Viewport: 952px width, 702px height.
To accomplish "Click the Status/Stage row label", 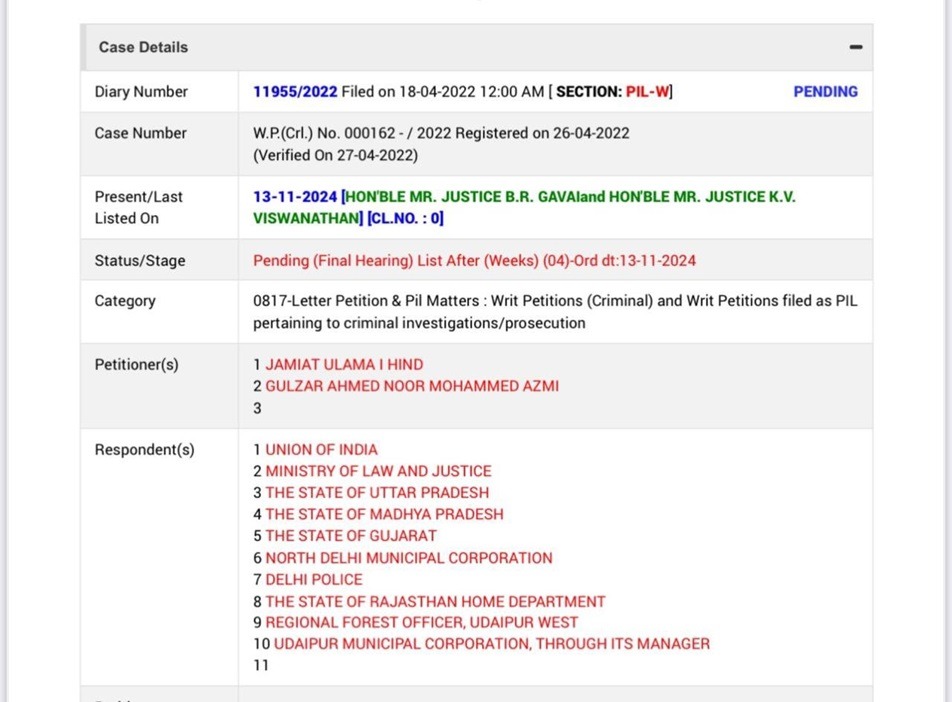I will tap(140, 261).
